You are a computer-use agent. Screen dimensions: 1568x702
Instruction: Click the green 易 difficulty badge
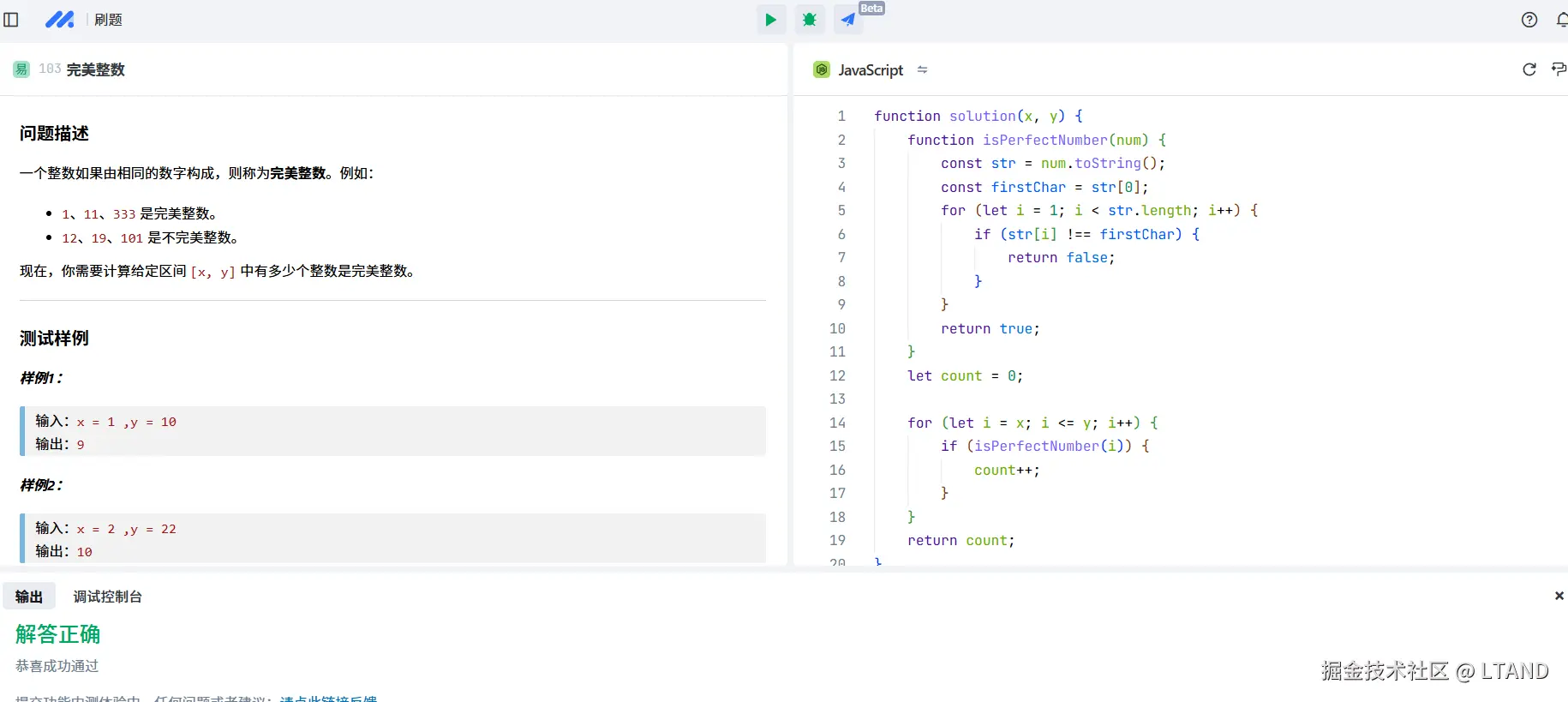pos(21,69)
